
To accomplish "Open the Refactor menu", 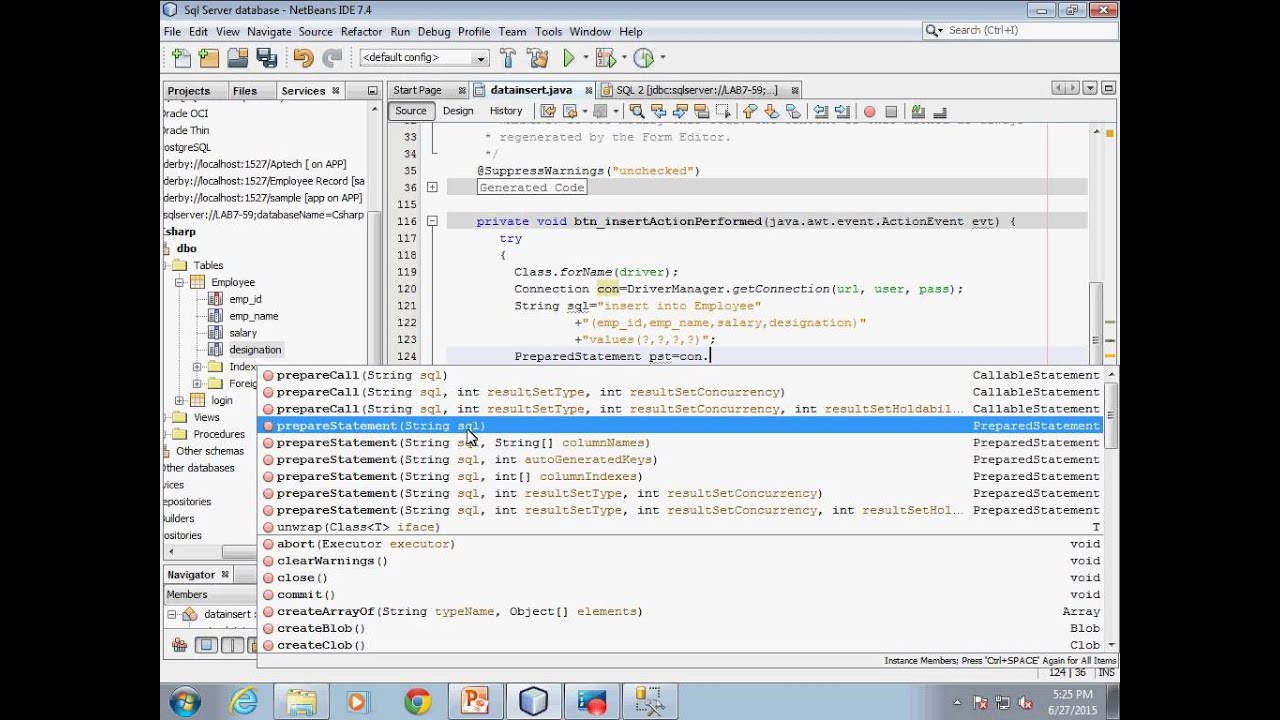I will [x=361, y=32].
